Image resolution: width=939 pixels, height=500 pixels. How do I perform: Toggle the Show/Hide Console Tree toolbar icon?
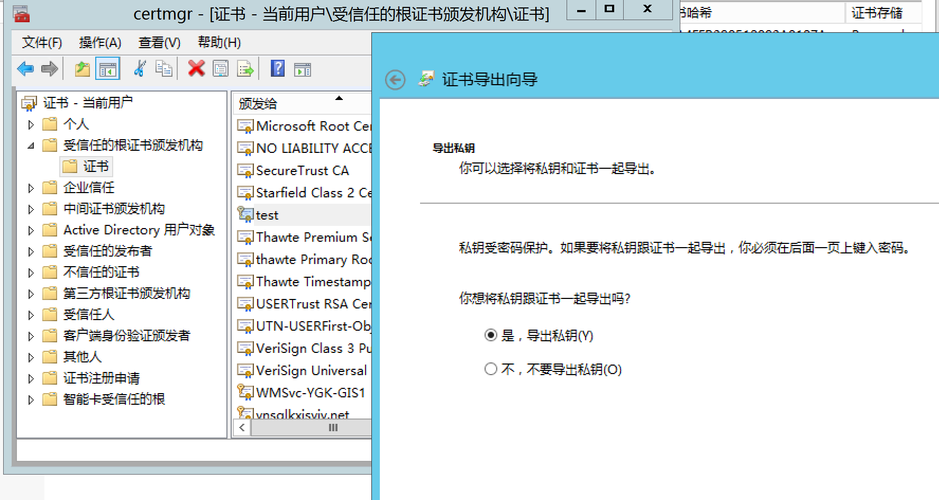(x=108, y=69)
